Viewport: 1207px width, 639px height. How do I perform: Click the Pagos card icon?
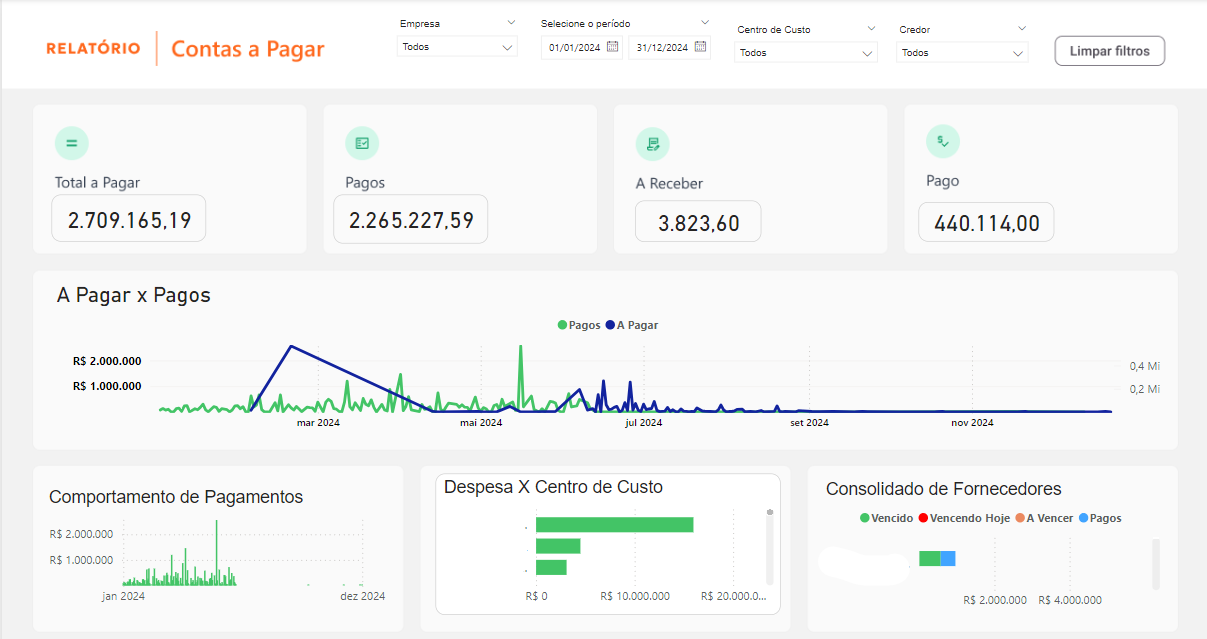click(x=362, y=143)
